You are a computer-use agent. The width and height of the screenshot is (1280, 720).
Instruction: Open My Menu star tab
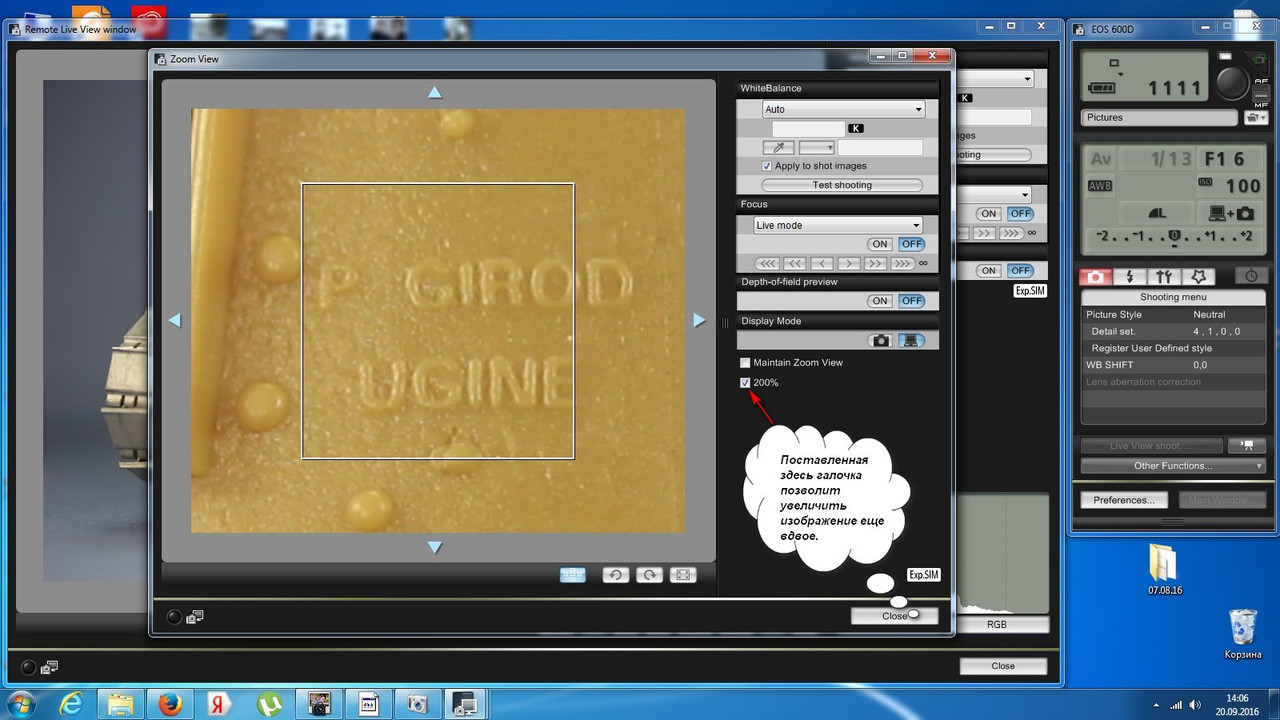pos(1199,277)
